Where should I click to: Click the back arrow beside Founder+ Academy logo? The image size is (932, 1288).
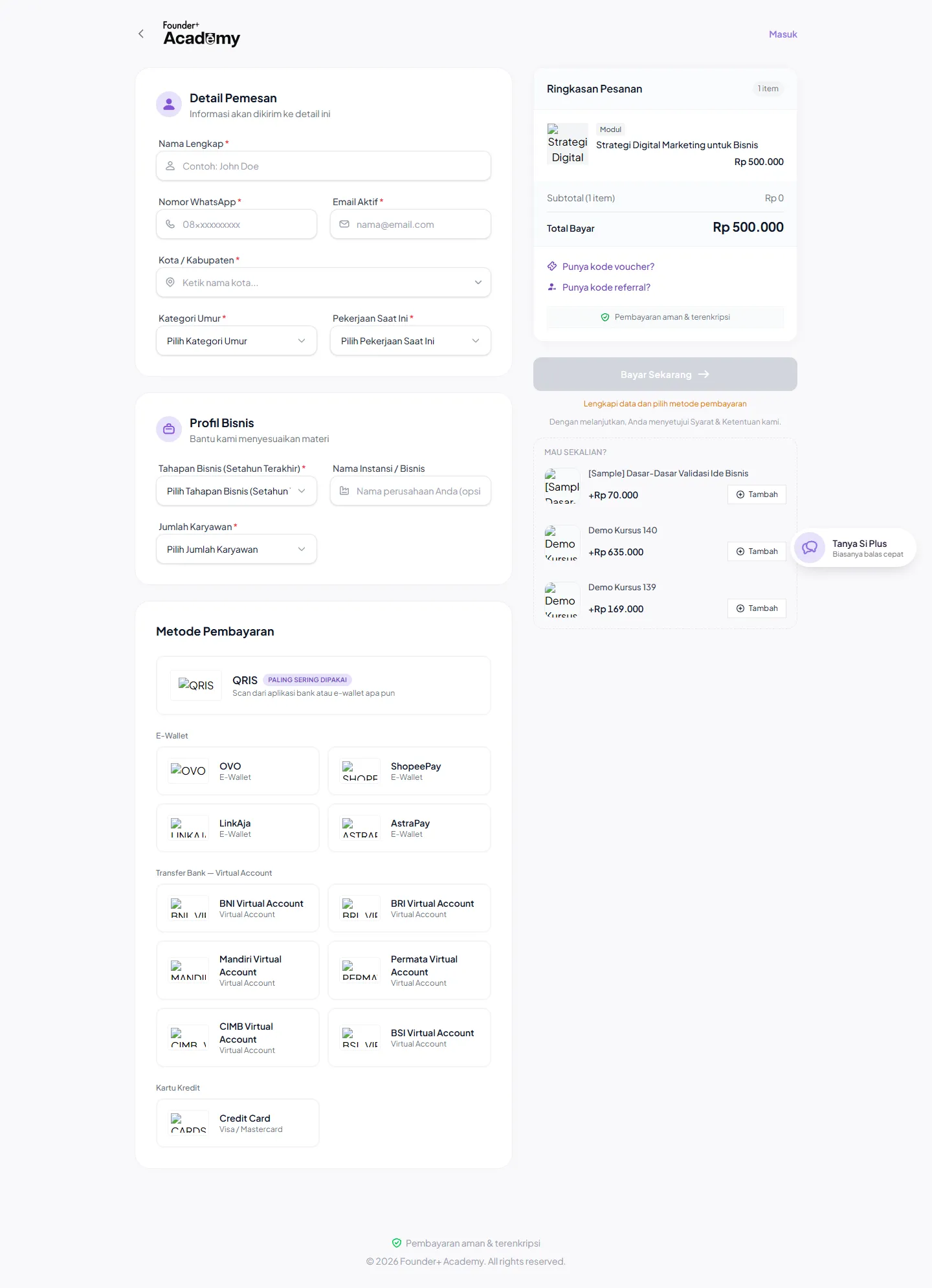point(141,34)
